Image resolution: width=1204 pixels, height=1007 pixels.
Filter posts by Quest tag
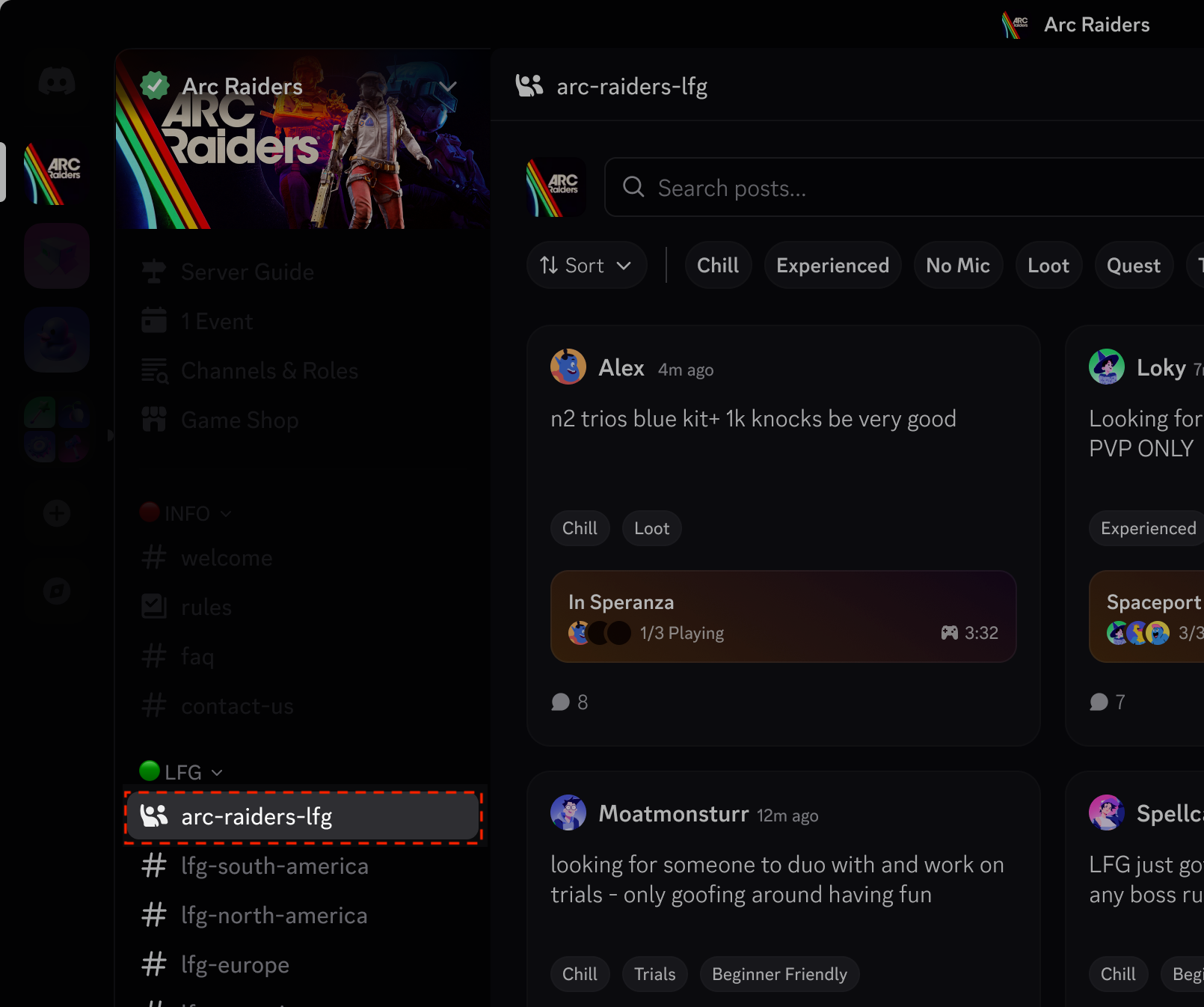pyautogui.click(x=1134, y=265)
